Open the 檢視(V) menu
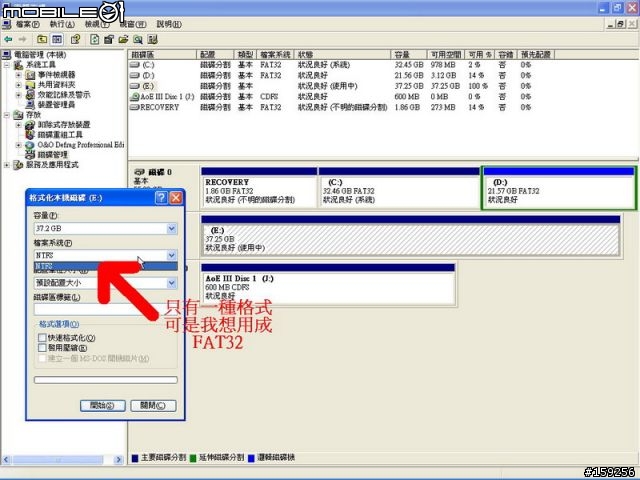 point(97,24)
